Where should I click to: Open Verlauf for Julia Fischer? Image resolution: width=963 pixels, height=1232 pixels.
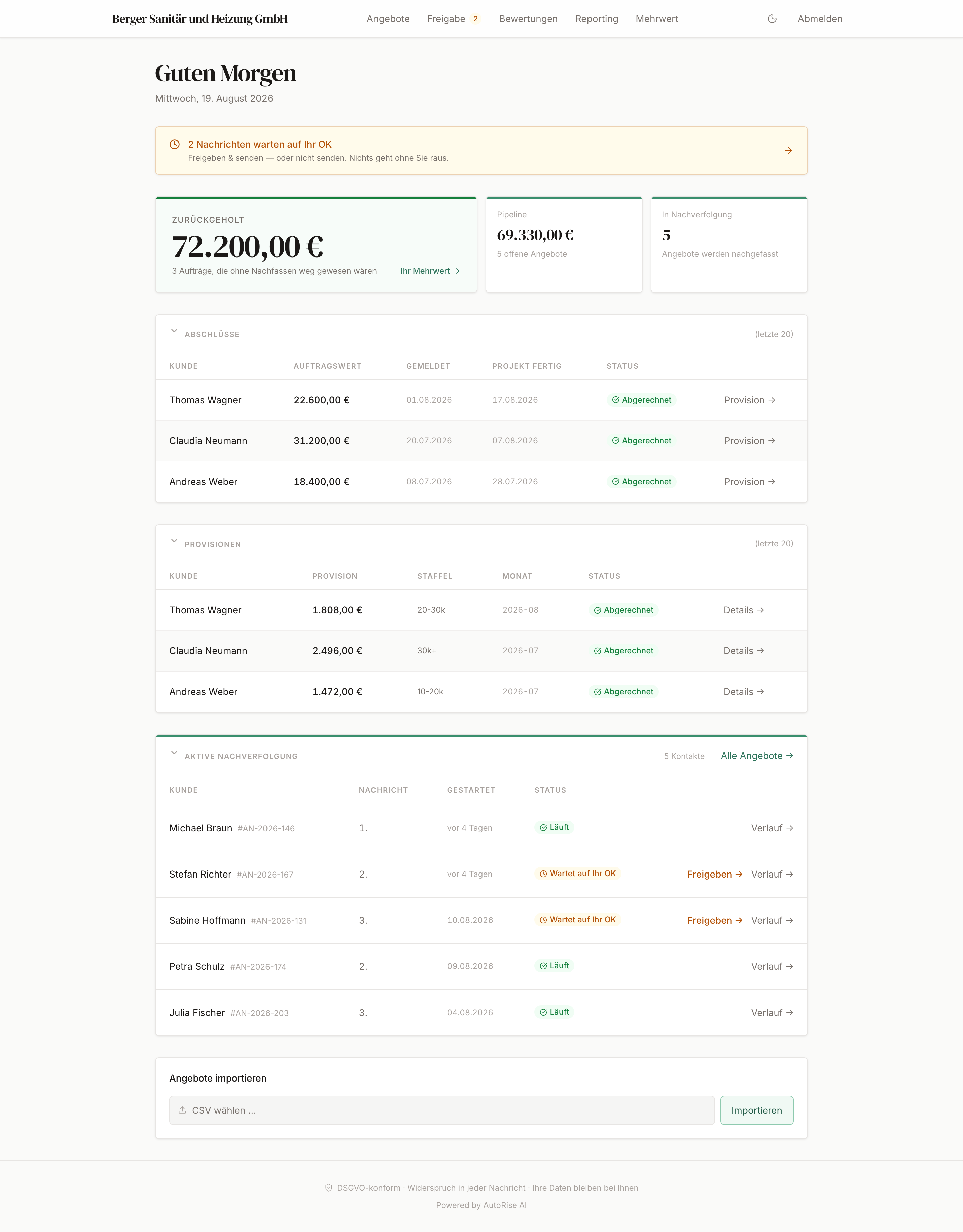(x=772, y=1013)
